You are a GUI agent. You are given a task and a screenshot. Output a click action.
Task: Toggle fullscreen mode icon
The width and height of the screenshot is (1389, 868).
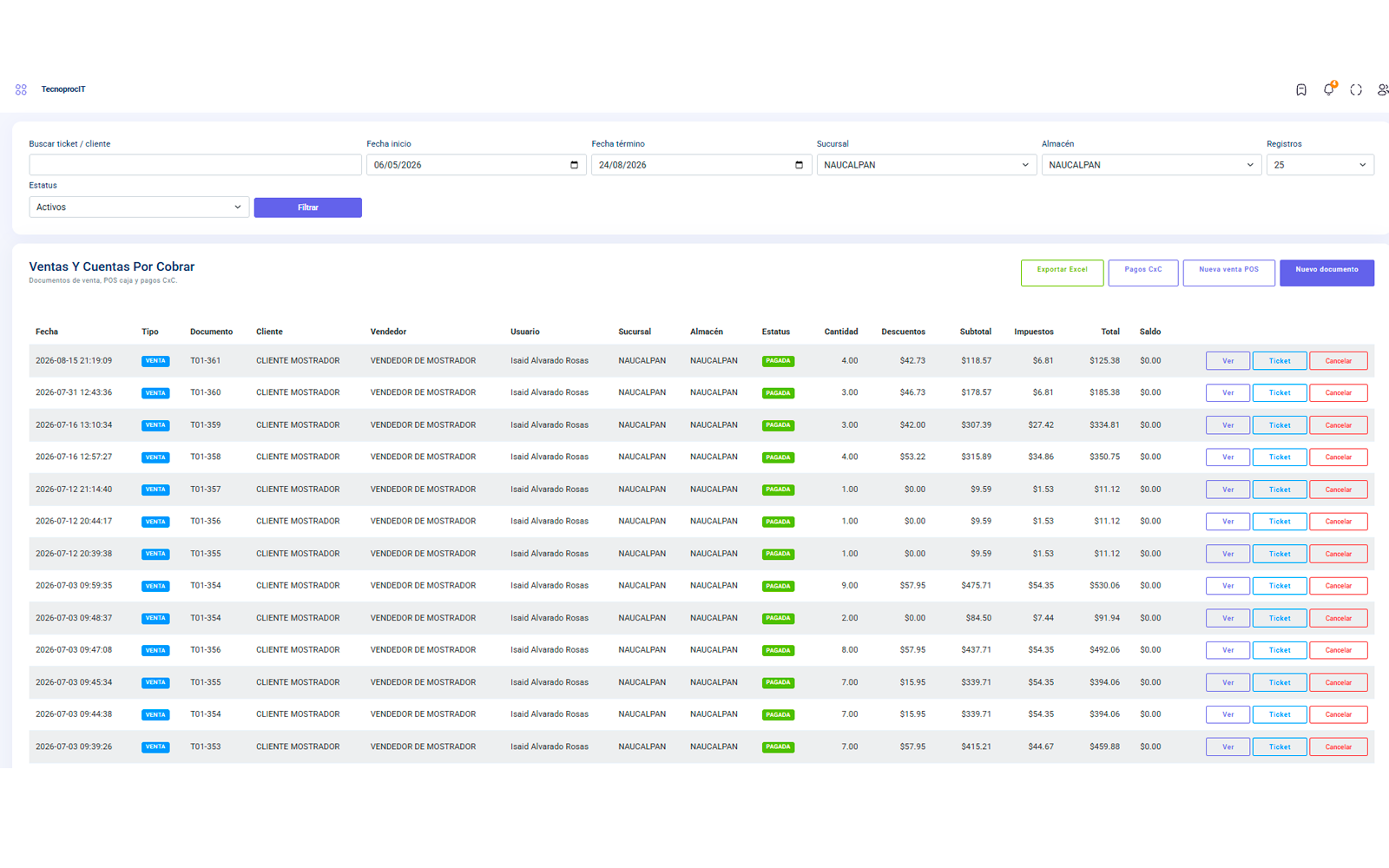point(1356,89)
